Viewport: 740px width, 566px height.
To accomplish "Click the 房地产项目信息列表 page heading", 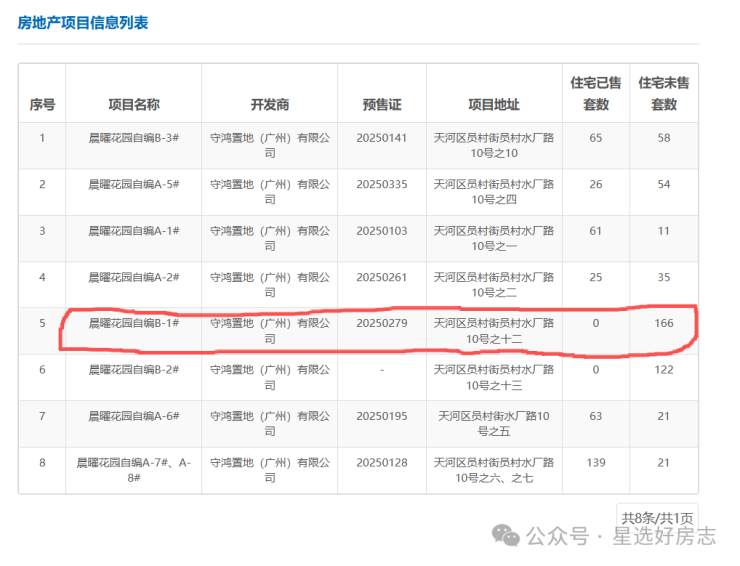I will (x=83, y=22).
